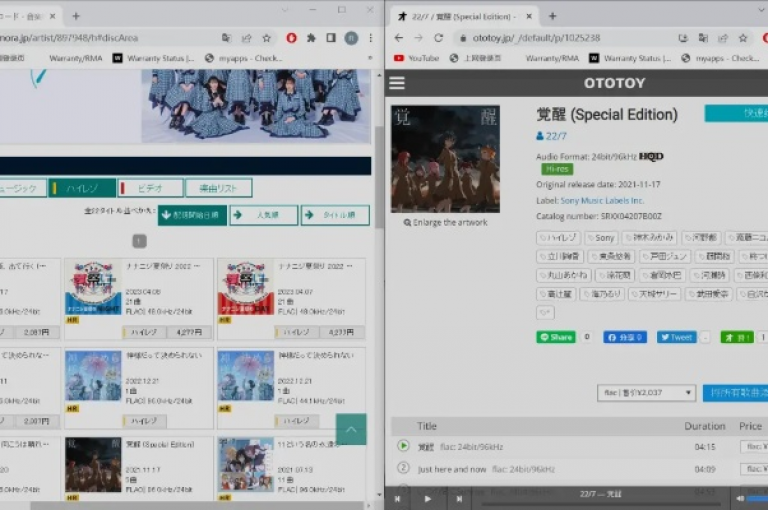Mute player volume speaker icon
768x510 pixels.
740,499
